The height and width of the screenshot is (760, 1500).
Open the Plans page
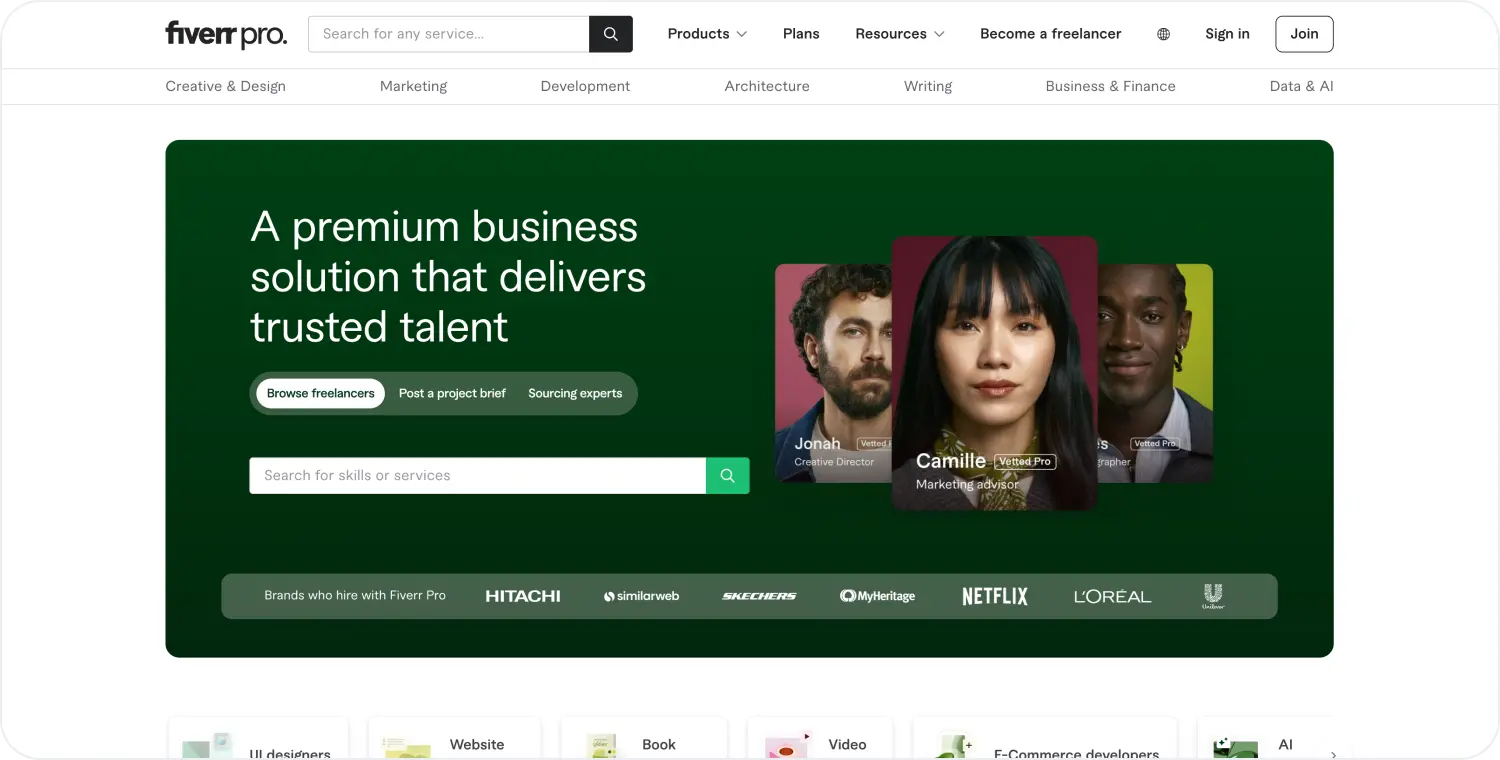tap(801, 34)
